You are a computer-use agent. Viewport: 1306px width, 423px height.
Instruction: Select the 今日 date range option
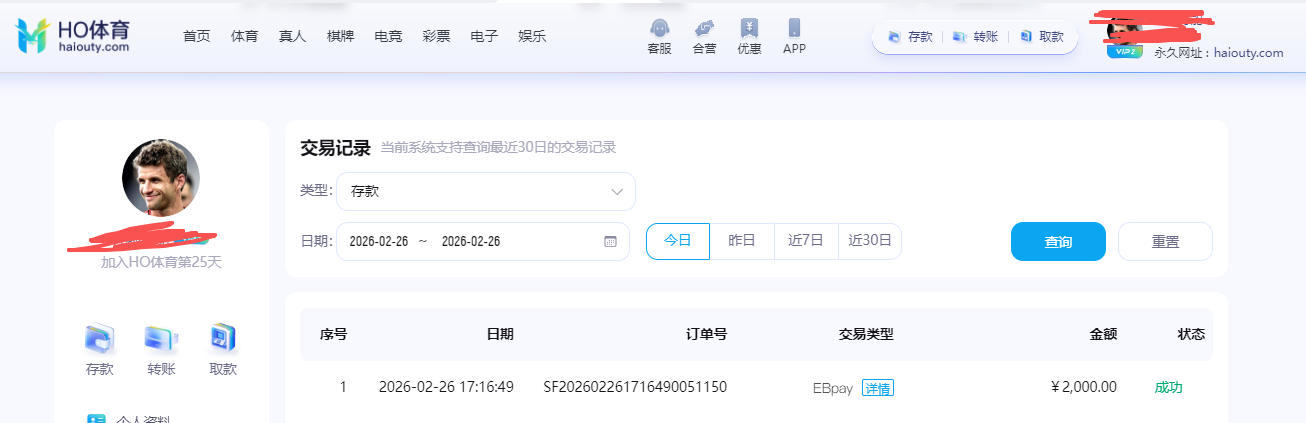click(678, 241)
